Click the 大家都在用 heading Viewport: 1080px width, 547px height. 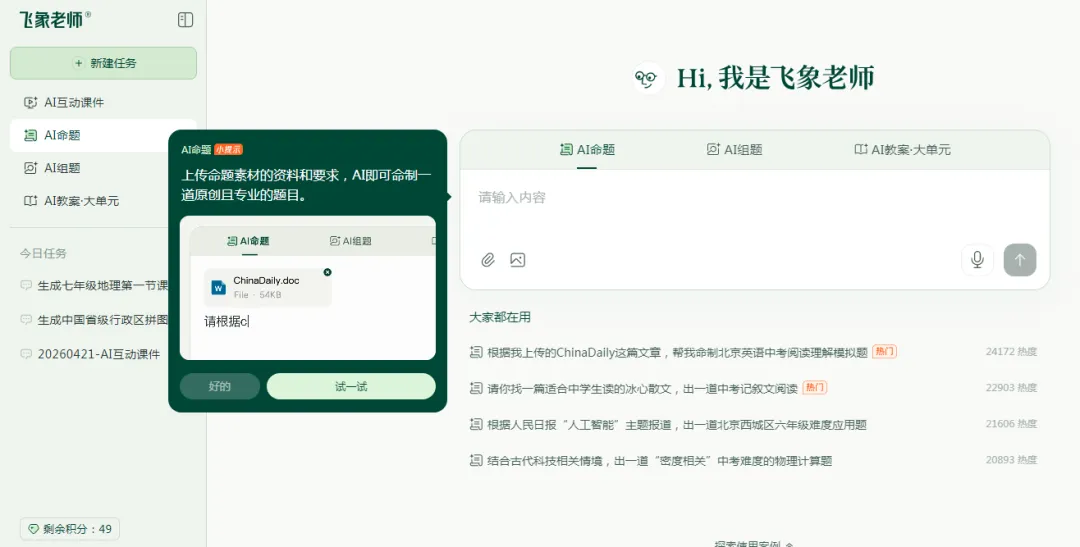pos(500,318)
